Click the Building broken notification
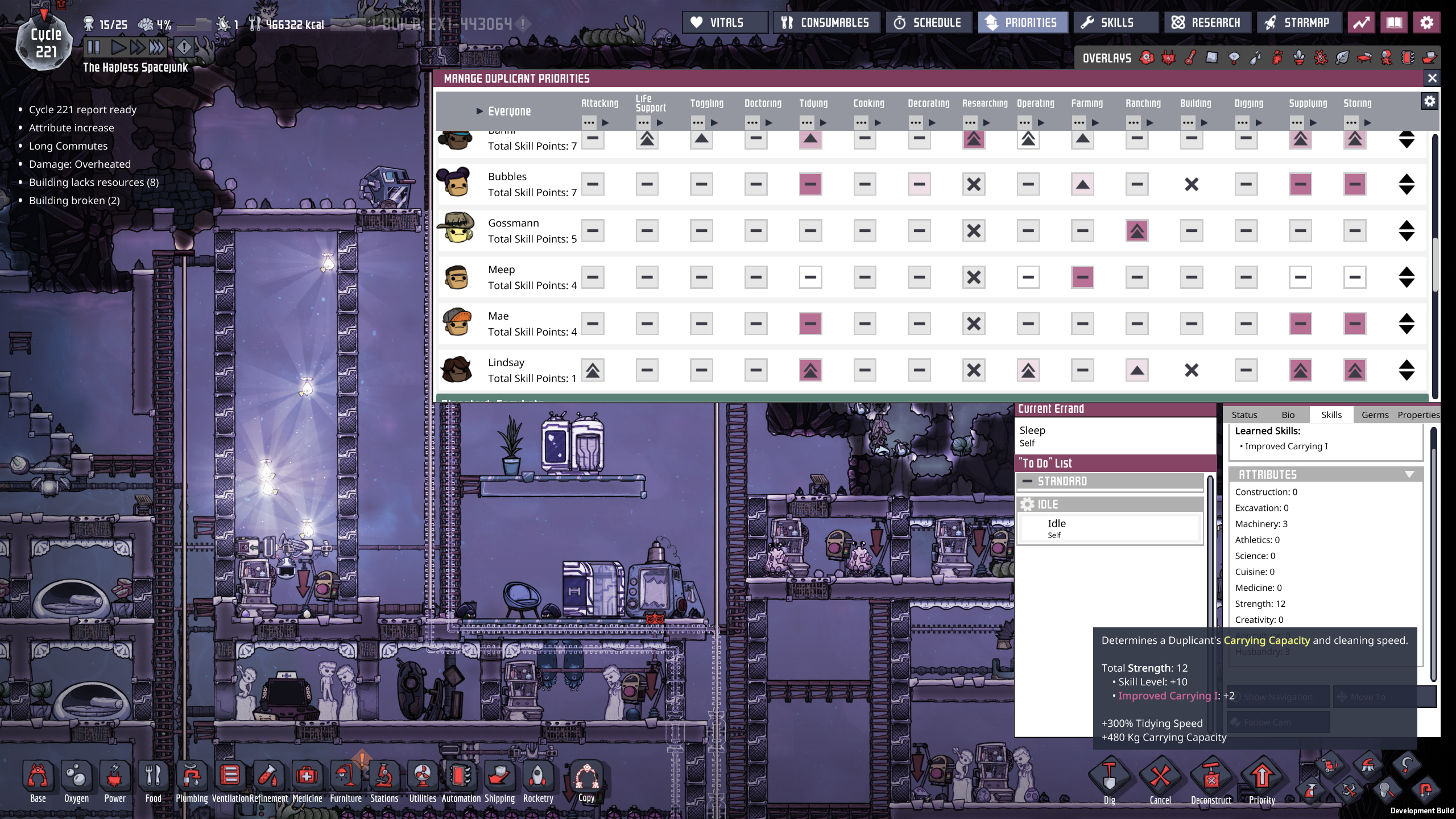Image resolution: width=1456 pixels, height=819 pixels. (x=74, y=201)
